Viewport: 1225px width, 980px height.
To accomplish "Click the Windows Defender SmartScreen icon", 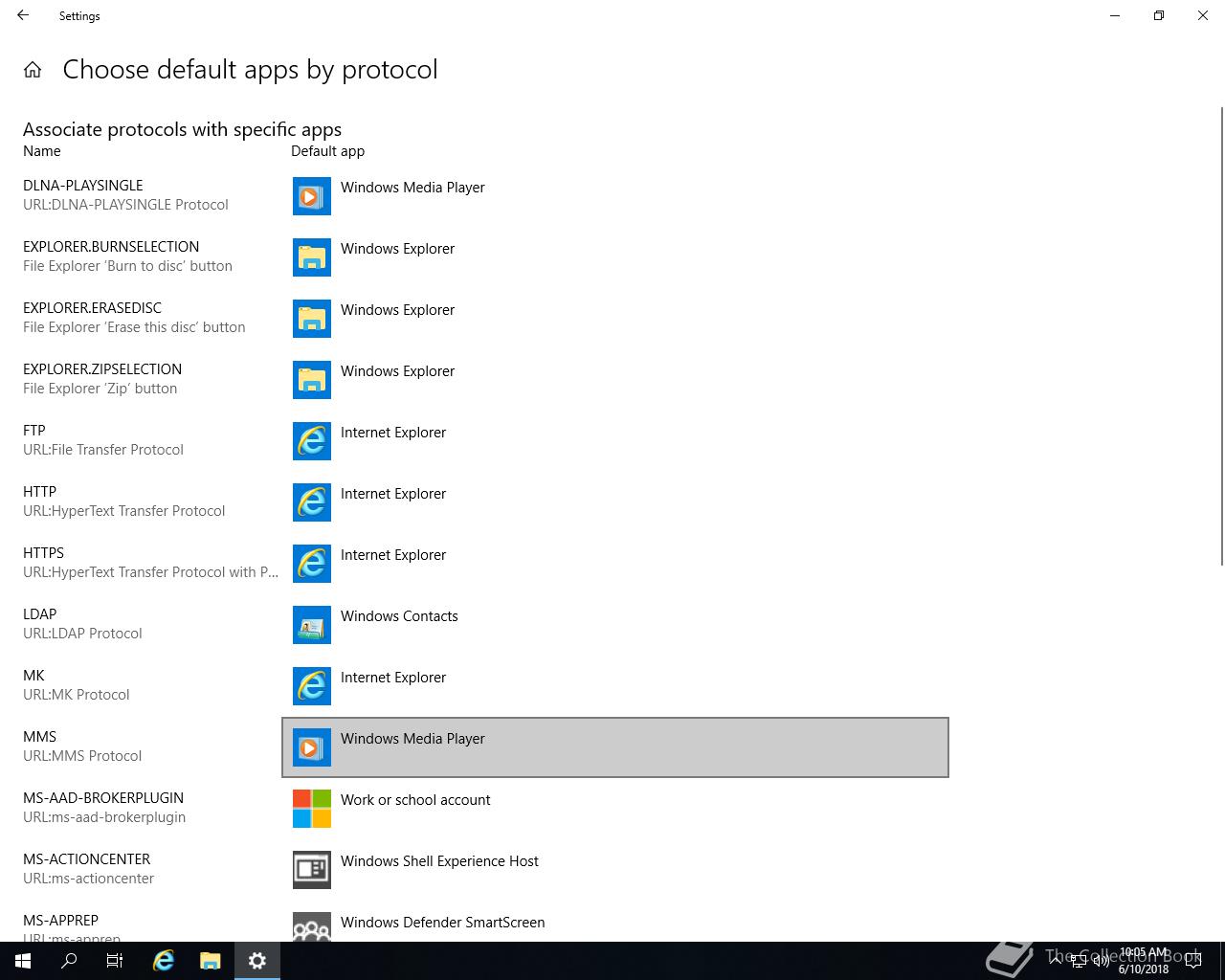I will pos(312,926).
